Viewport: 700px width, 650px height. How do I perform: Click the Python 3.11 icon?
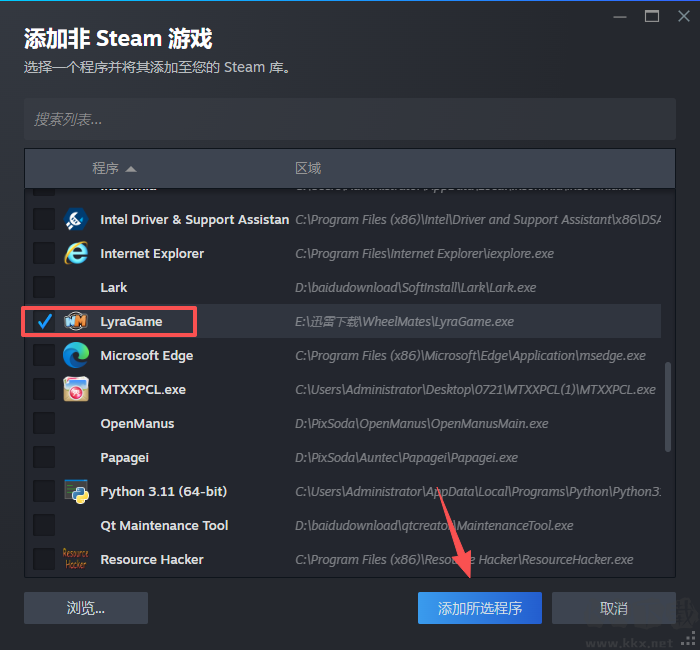[76, 492]
